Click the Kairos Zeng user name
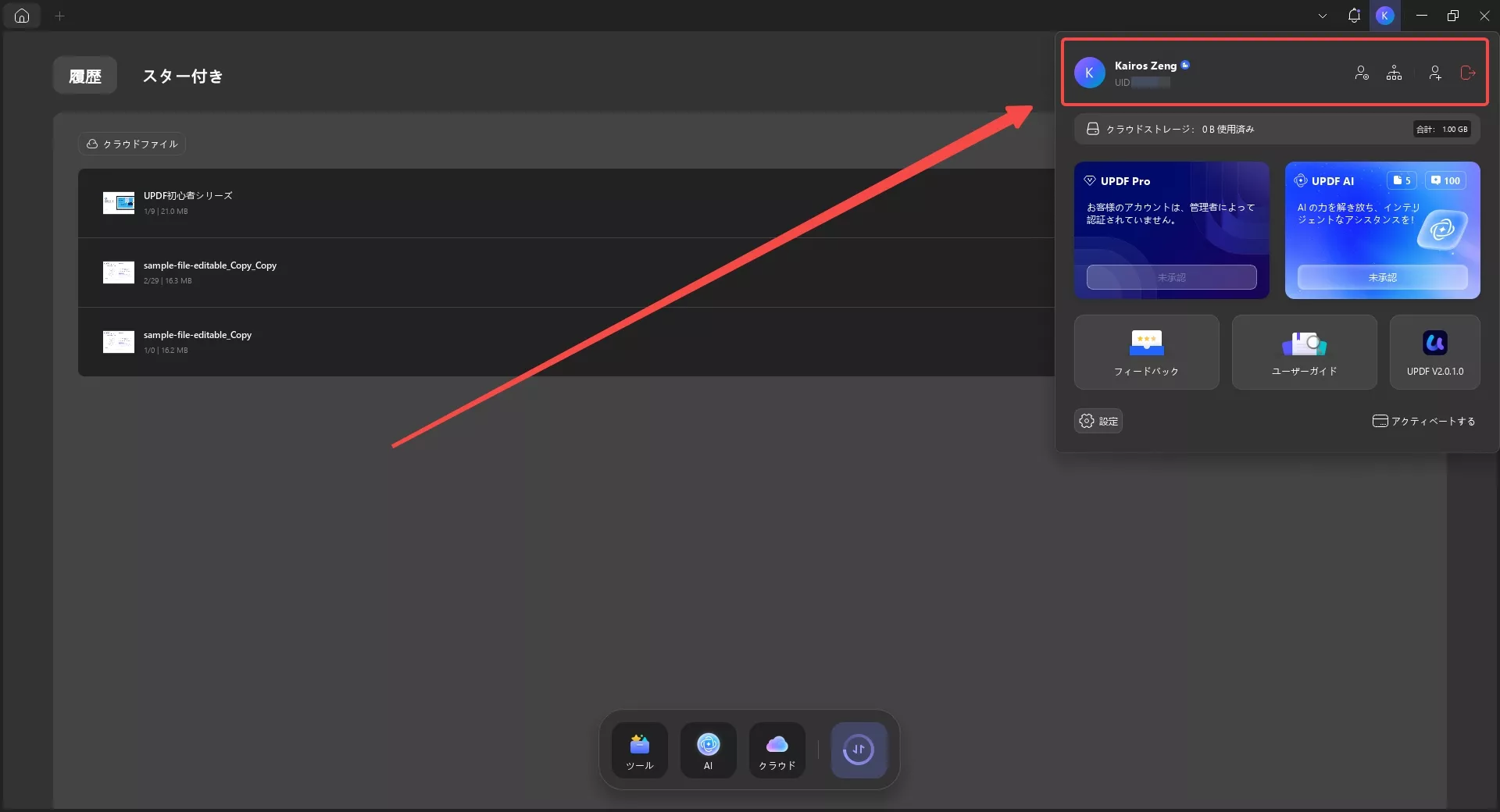This screenshot has width=1500, height=812. click(x=1145, y=66)
